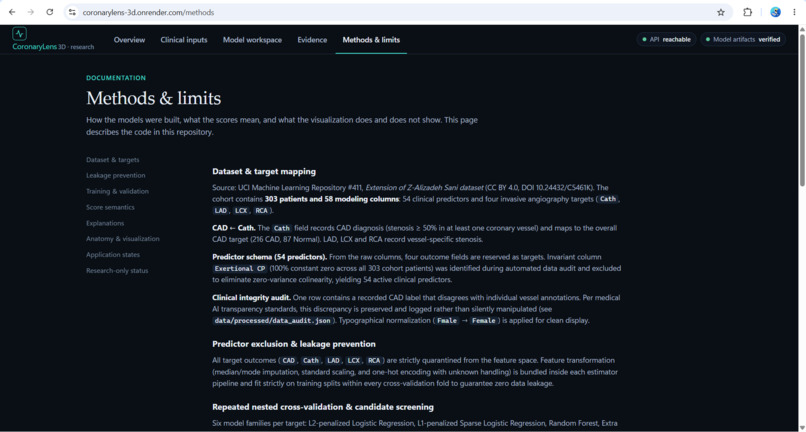806x432 pixels.
Task: Jump to Dataset & targets section
Action: click(113, 160)
